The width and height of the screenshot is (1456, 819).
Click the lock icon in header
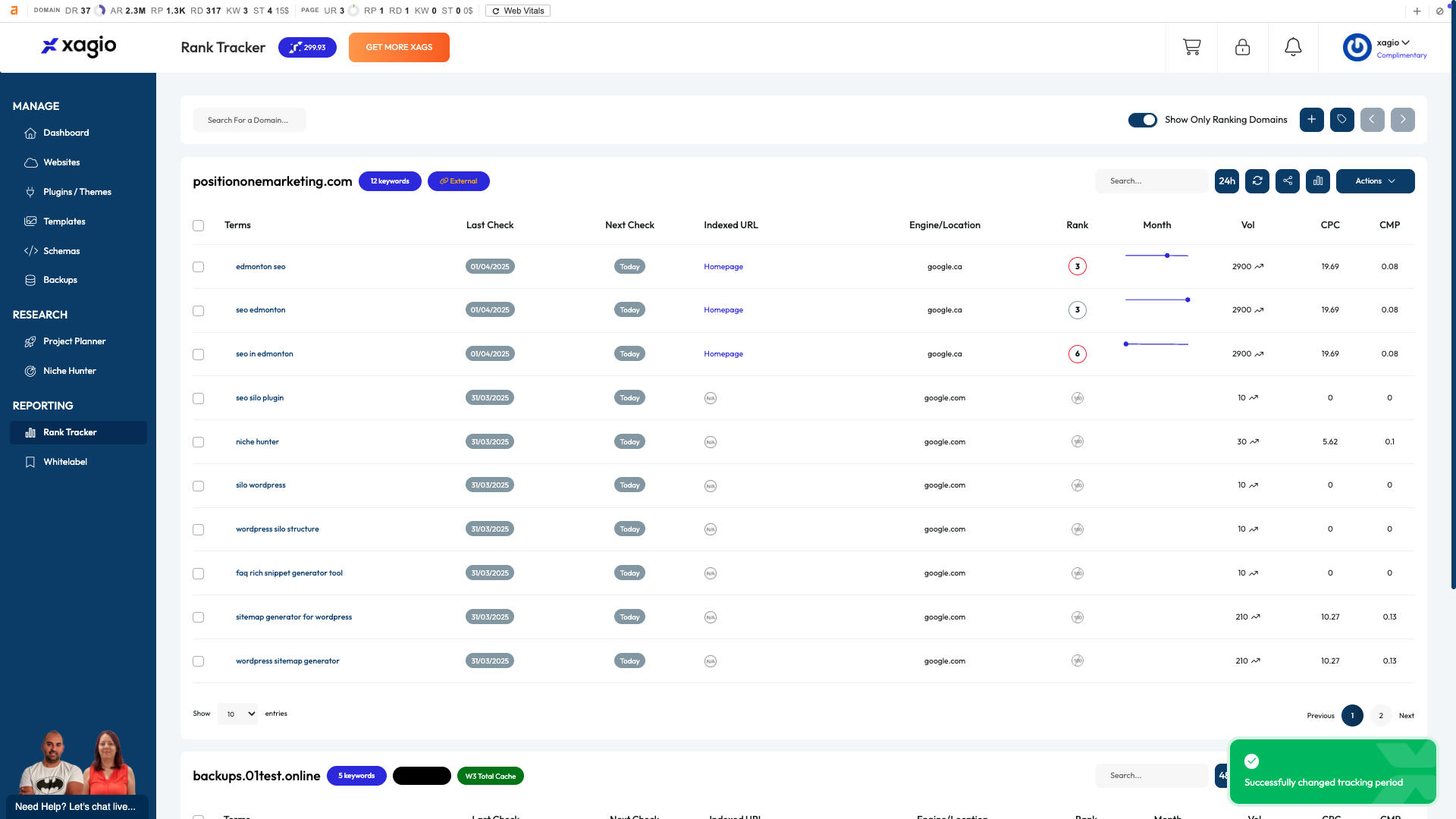(x=1242, y=47)
